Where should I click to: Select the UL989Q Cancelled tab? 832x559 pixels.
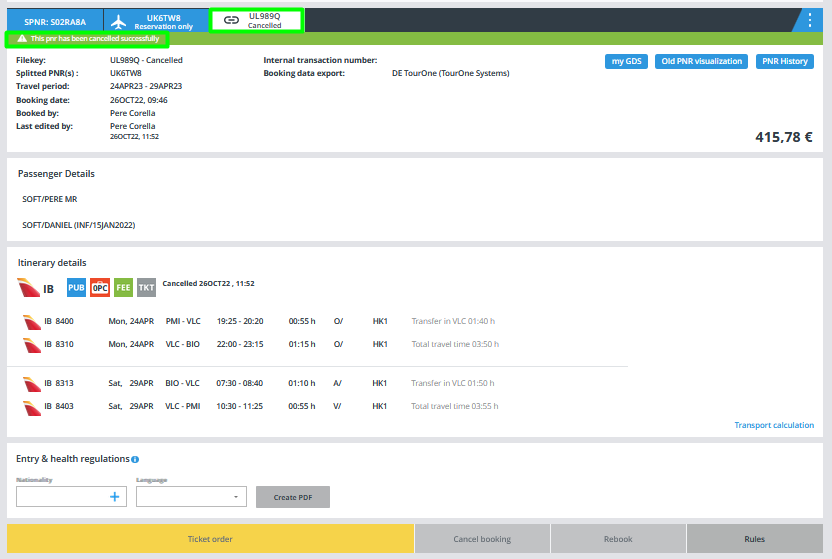point(256,21)
